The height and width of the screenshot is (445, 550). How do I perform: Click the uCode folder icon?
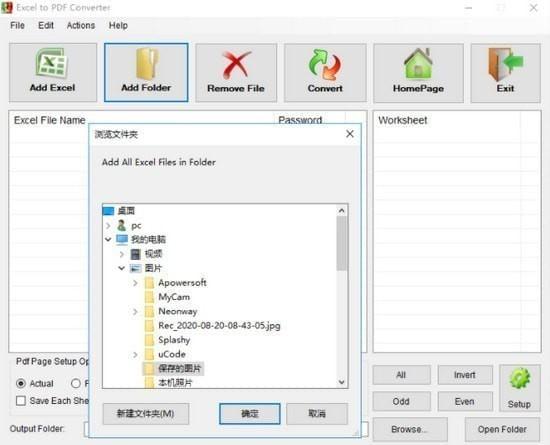[149, 354]
